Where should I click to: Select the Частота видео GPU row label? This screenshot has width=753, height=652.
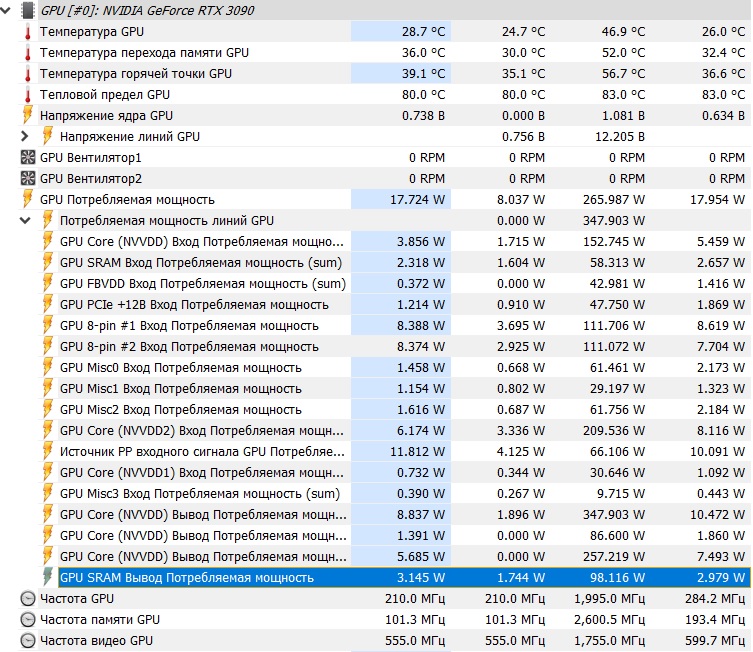[96, 640]
